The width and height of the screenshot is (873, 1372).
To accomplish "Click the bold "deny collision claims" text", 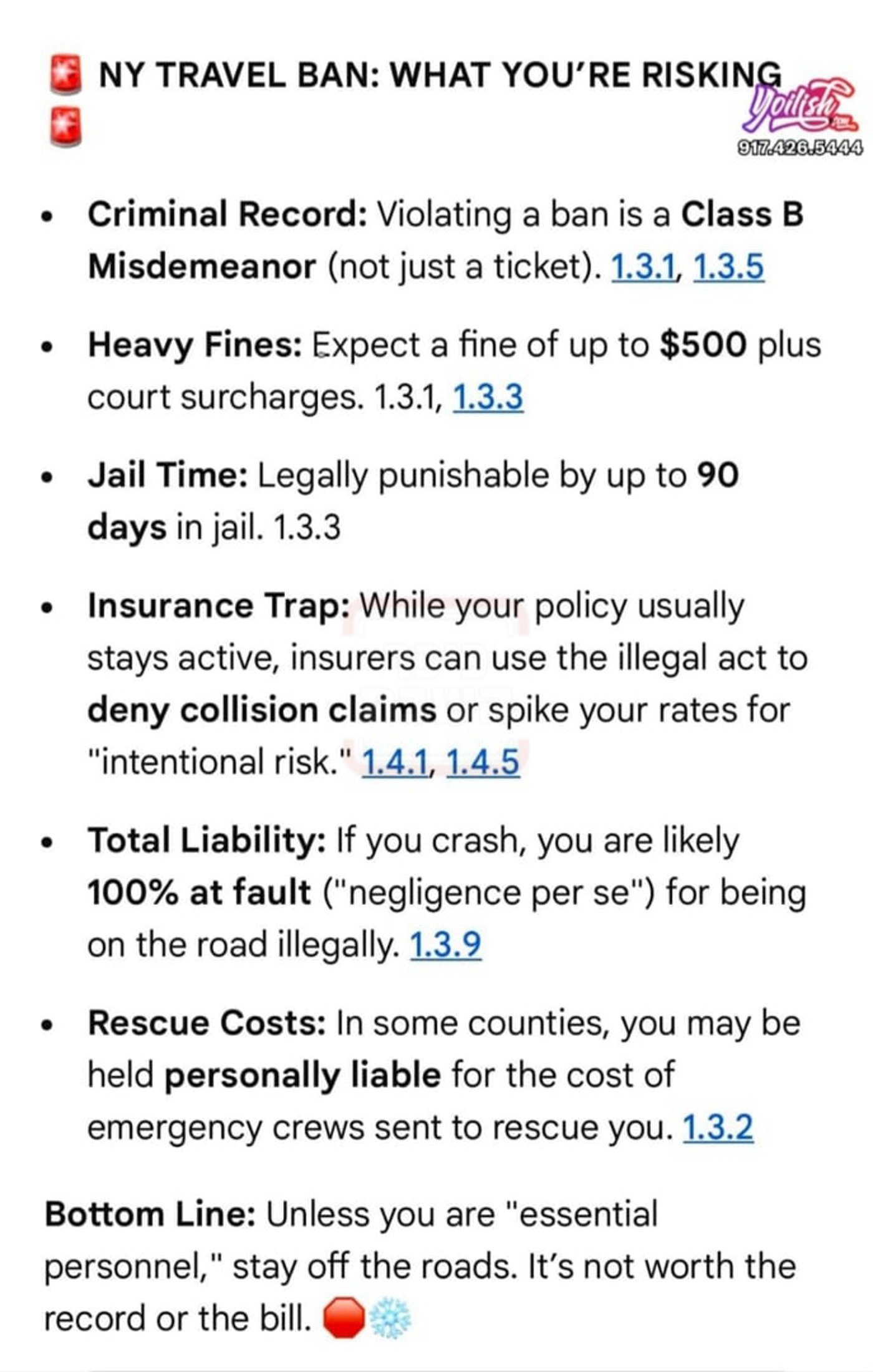I will click(x=261, y=710).
